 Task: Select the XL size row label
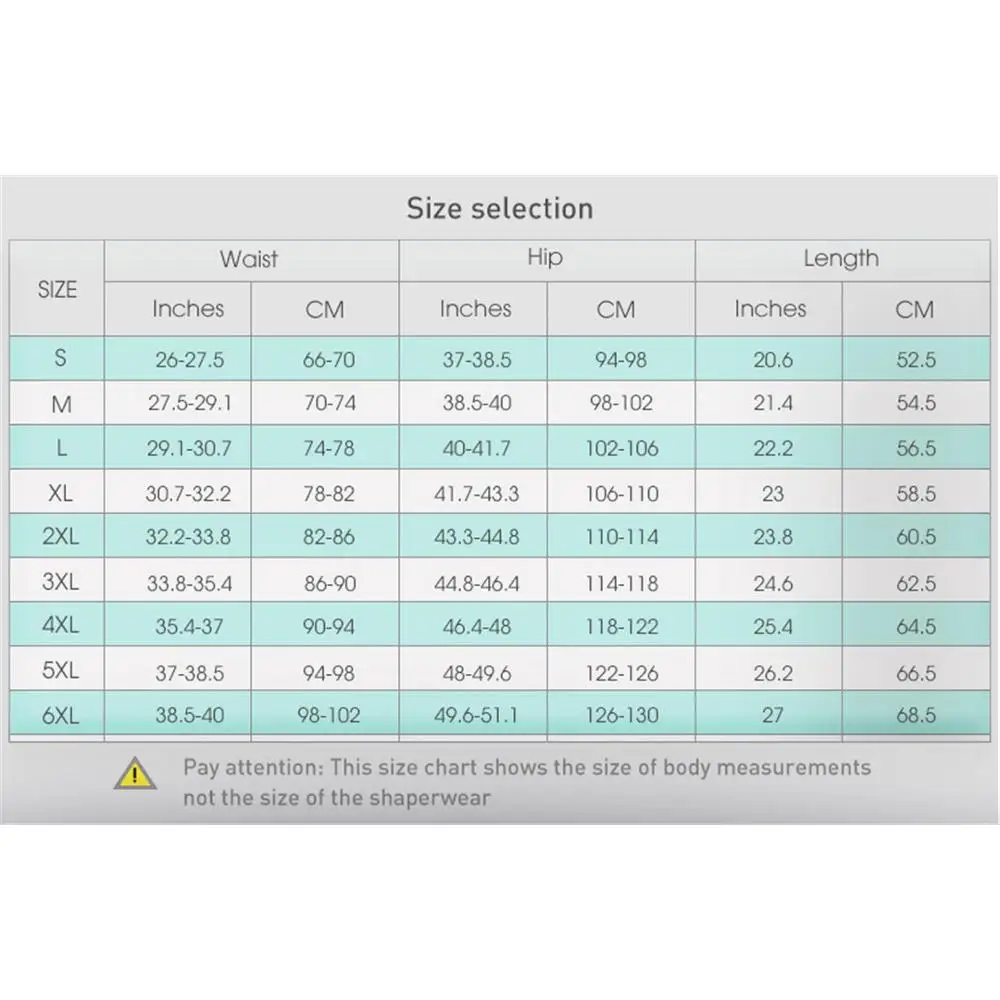point(60,493)
